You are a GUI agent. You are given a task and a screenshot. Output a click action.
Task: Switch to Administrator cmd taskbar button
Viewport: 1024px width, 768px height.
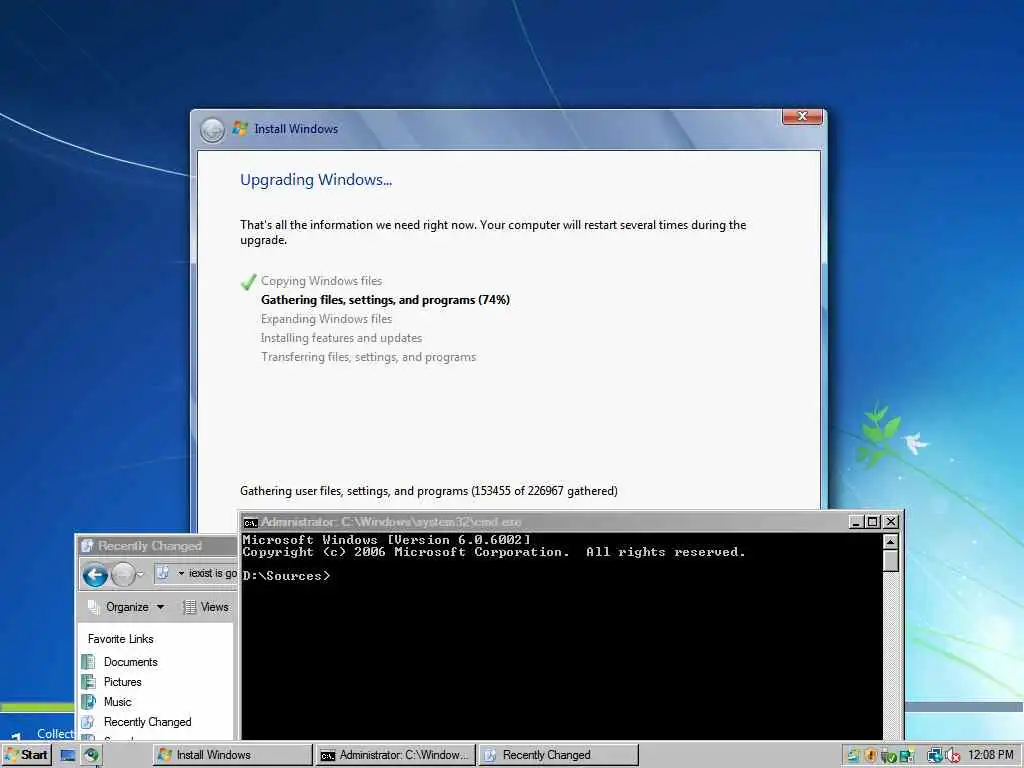coord(396,755)
